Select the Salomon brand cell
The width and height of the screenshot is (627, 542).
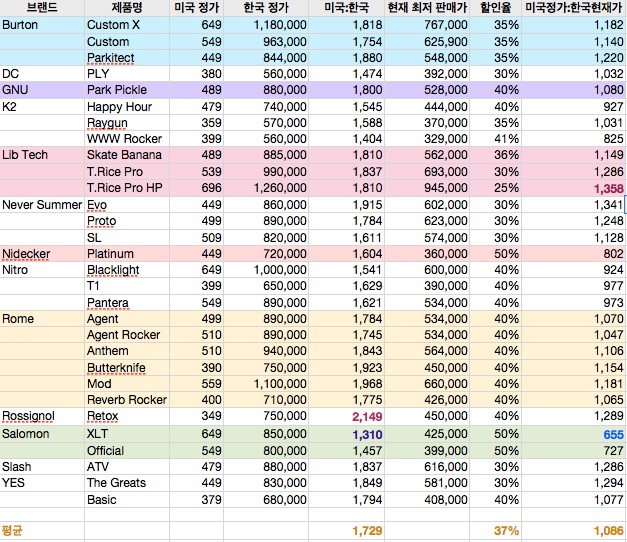coord(42,434)
